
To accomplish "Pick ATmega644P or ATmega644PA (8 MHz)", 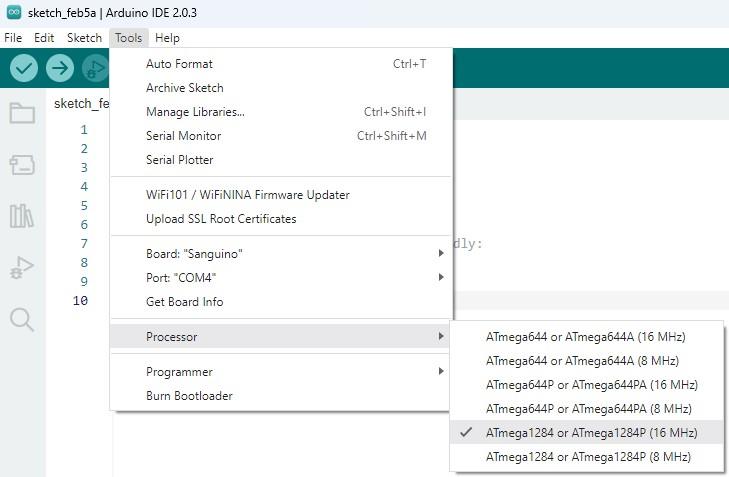I will click(588, 409).
